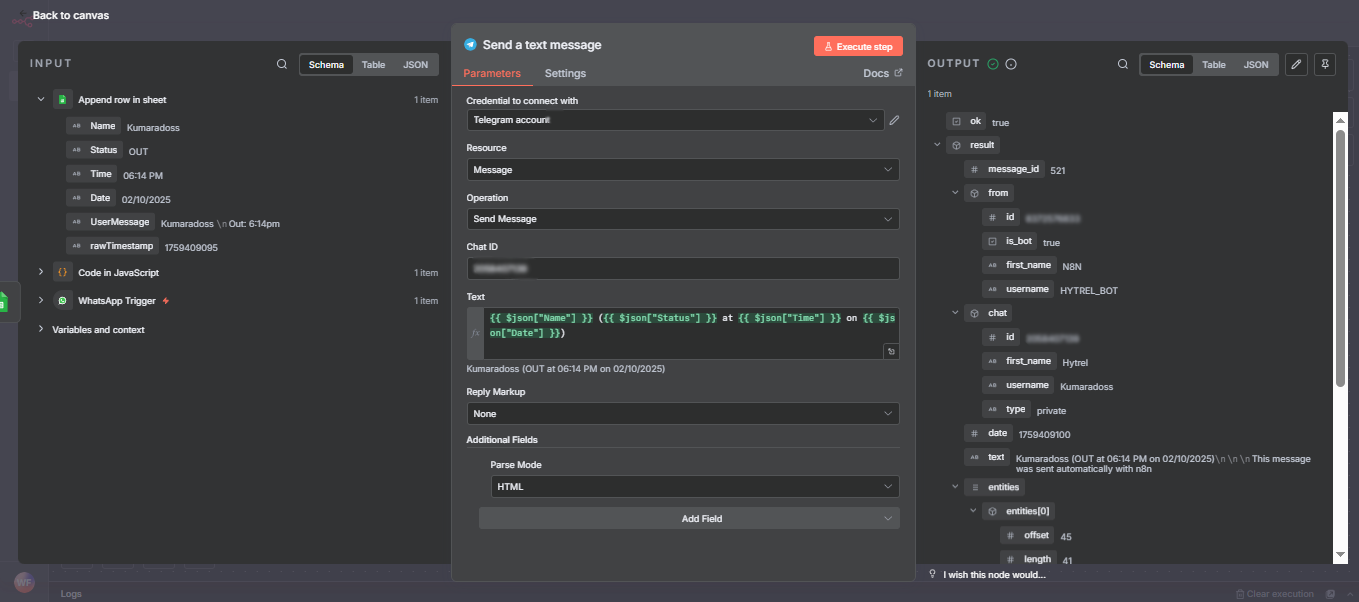The width and height of the screenshot is (1359, 602).
Task: Collapse the Append row in sheet item
Action: tap(41, 99)
